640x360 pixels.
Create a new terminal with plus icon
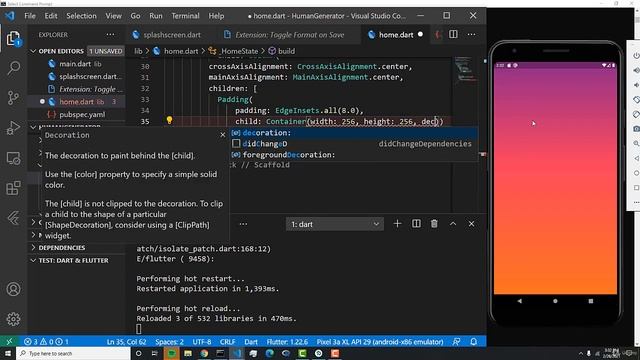(397, 224)
